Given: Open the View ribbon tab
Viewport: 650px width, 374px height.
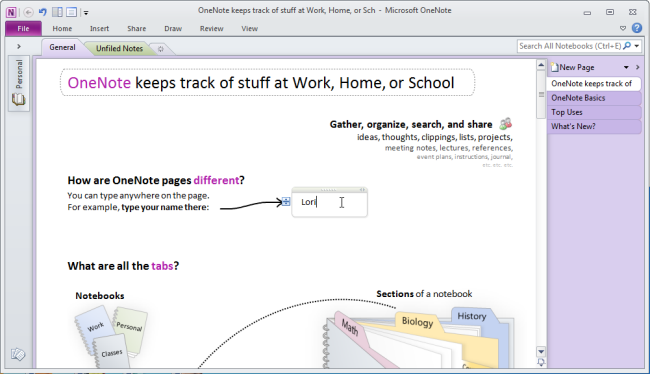Looking at the screenshot, I should 250,29.
